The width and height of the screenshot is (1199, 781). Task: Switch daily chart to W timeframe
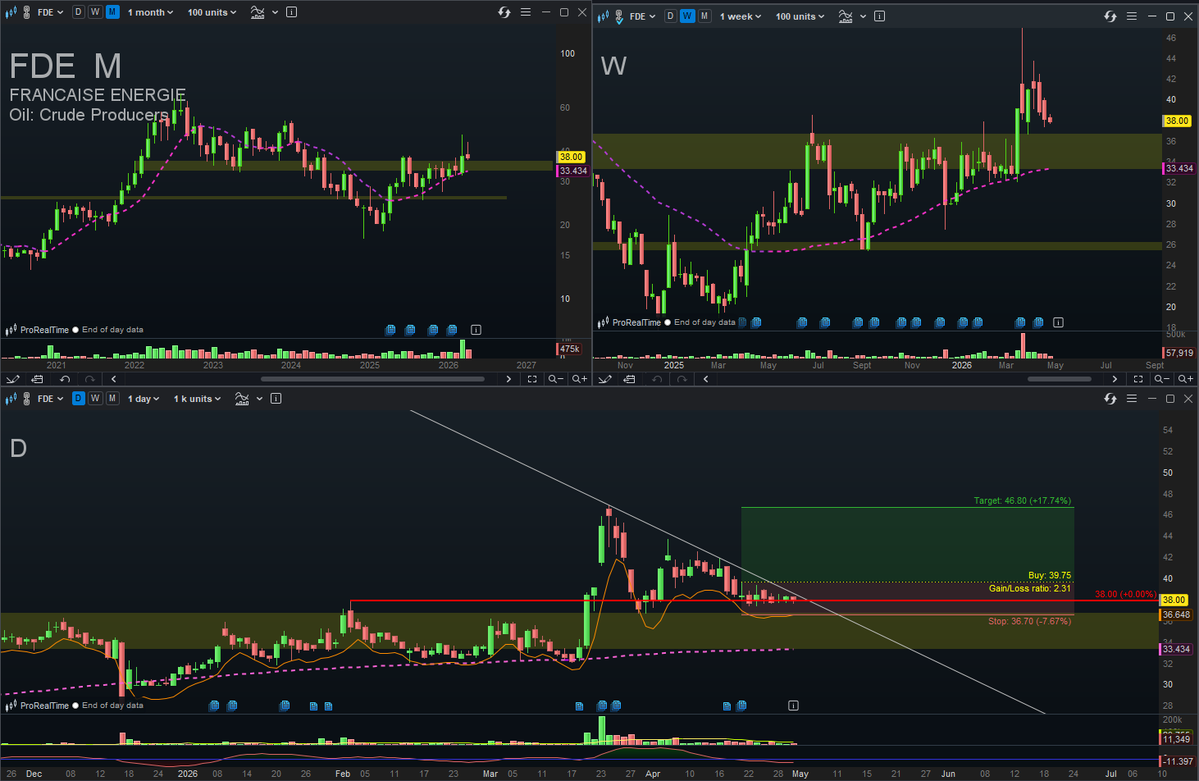95,399
